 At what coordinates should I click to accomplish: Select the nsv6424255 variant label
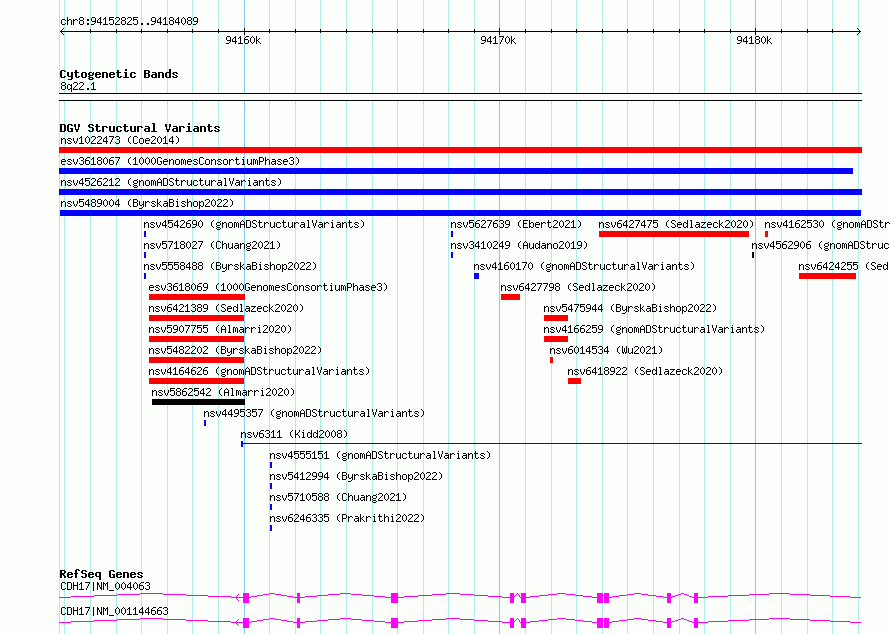844,266
